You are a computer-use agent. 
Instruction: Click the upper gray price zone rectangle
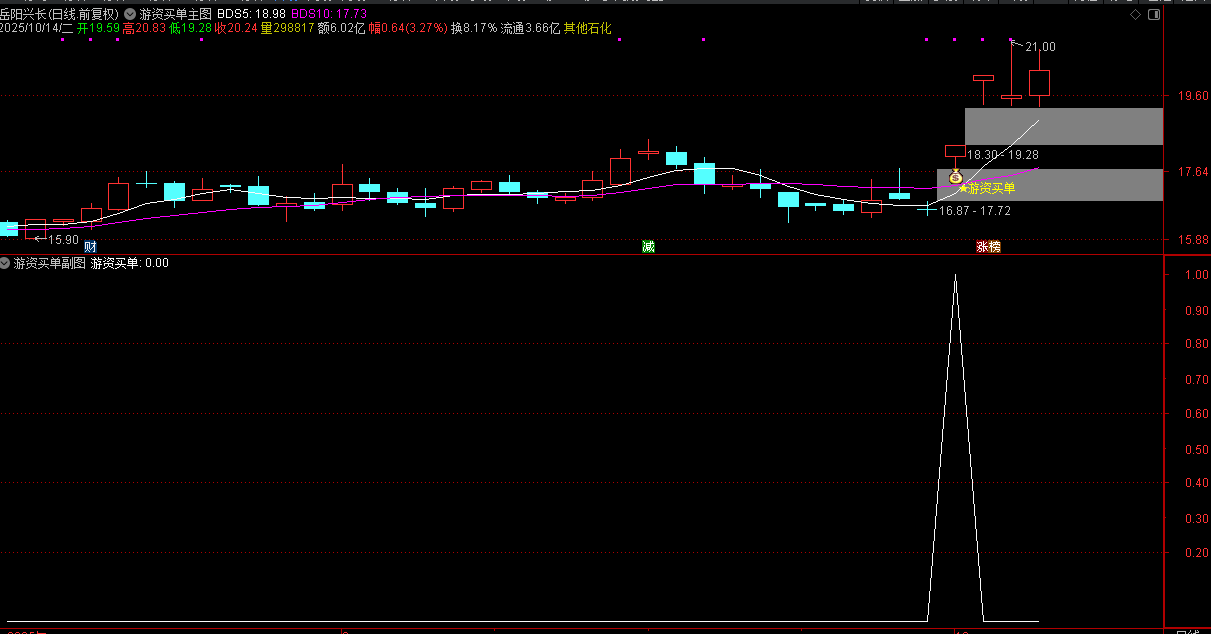coord(1064,126)
